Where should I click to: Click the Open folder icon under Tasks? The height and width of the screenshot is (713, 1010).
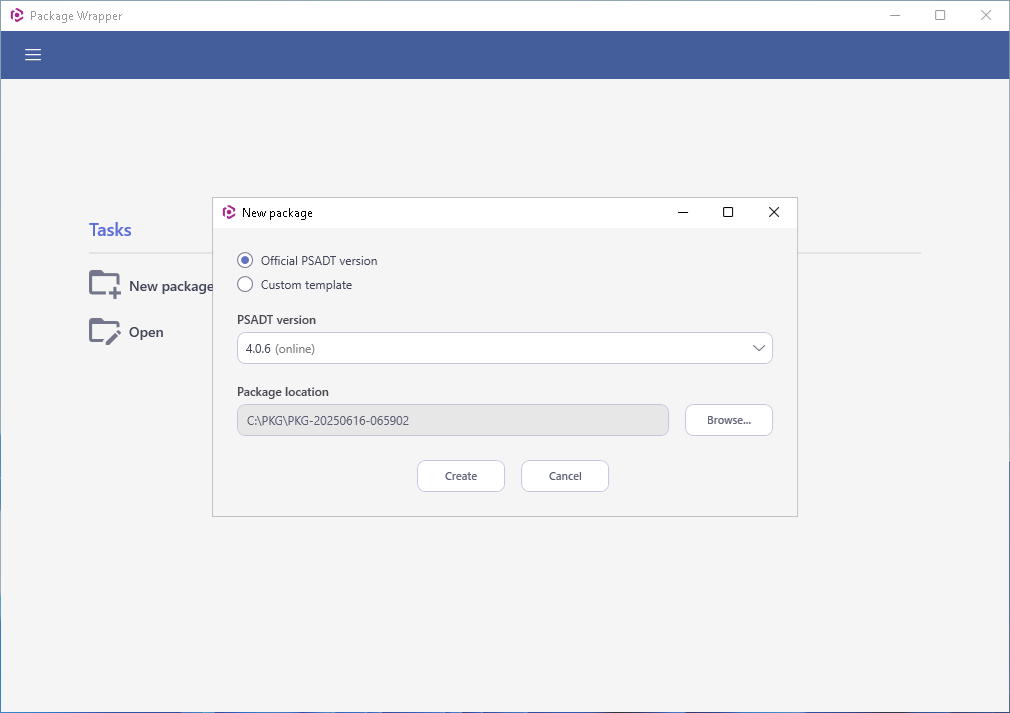click(x=104, y=331)
